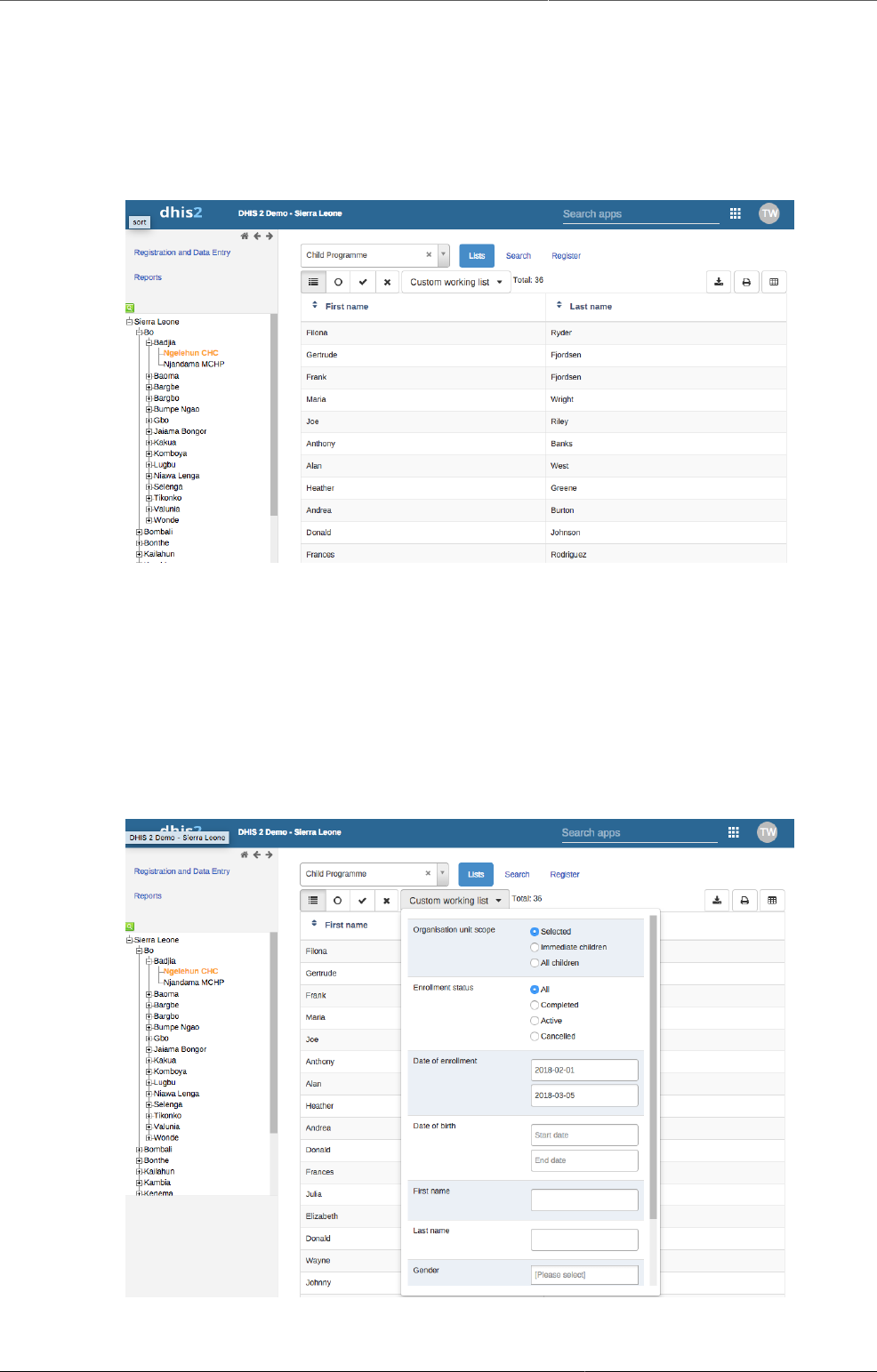The width and height of the screenshot is (877, 1372).
Task: Click Date of enrollment field showing 2018-03-05
Action: click(584, 1095)
